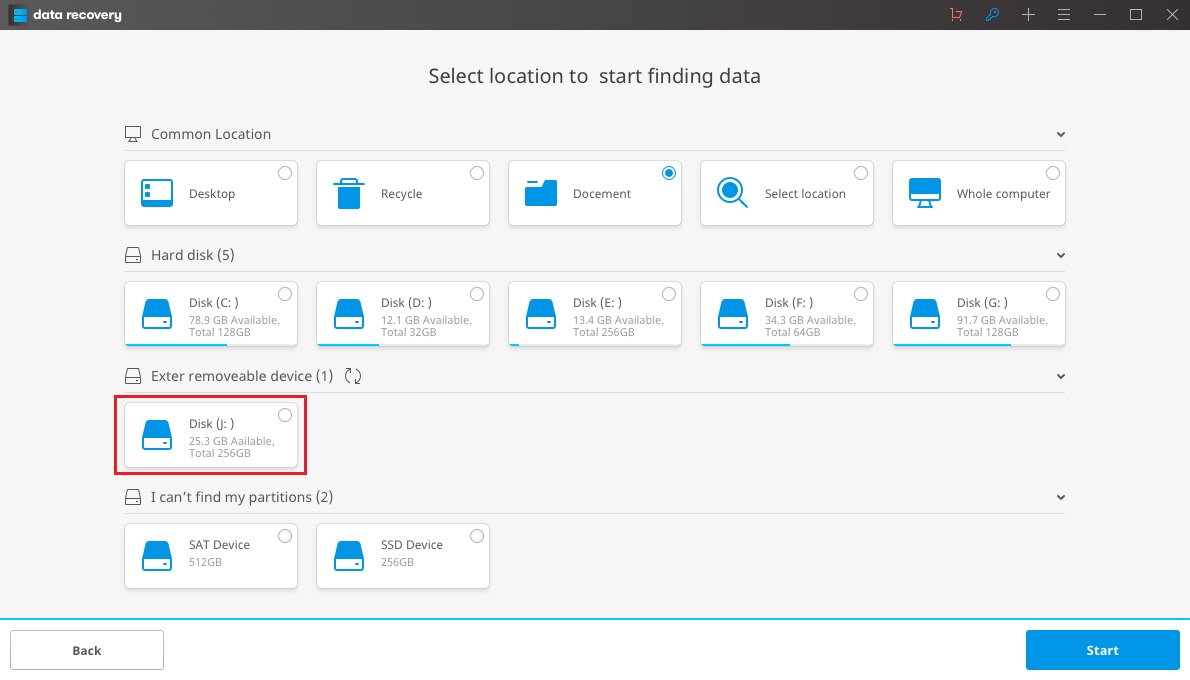Click the "25.3 GB Aailable" text

point(231,441)
